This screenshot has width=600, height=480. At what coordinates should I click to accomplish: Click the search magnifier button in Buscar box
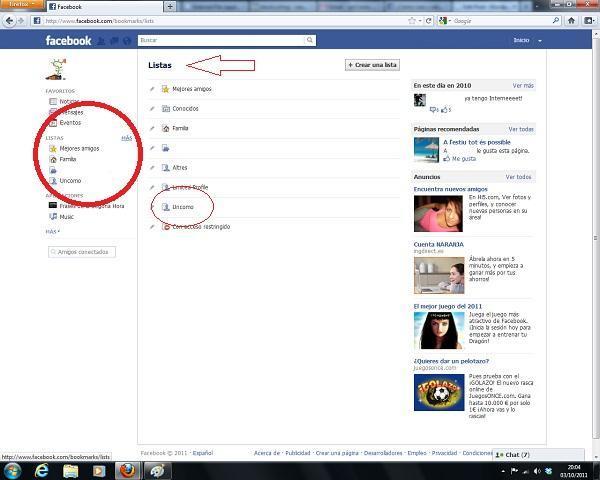click(310, 40)
